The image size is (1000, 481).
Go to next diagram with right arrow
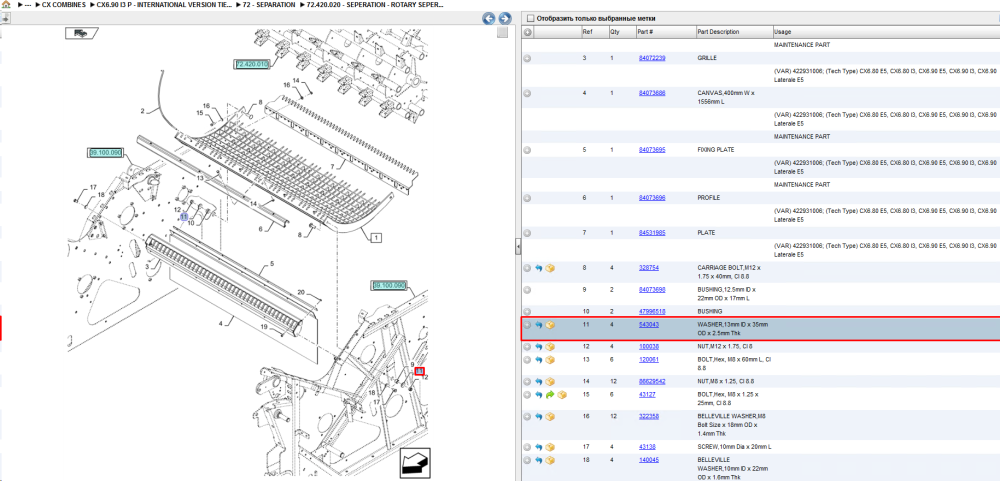tap(504, 18)
